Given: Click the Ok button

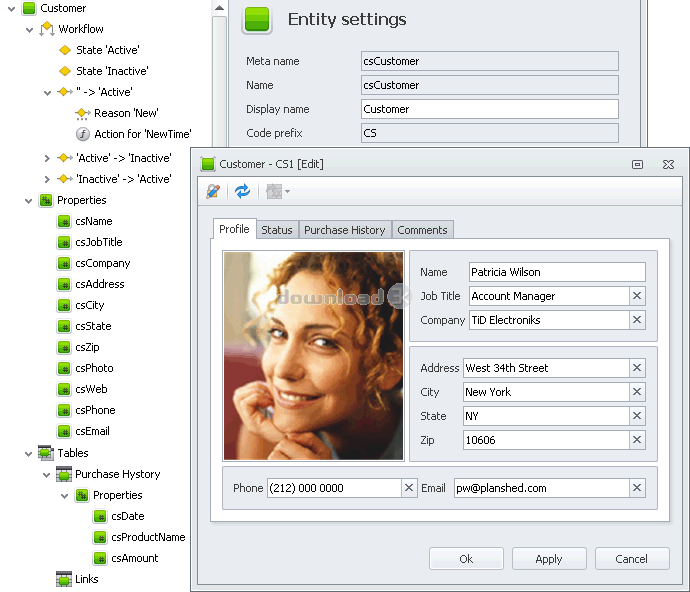Looking at the screenshot, I should coord(466,559).
